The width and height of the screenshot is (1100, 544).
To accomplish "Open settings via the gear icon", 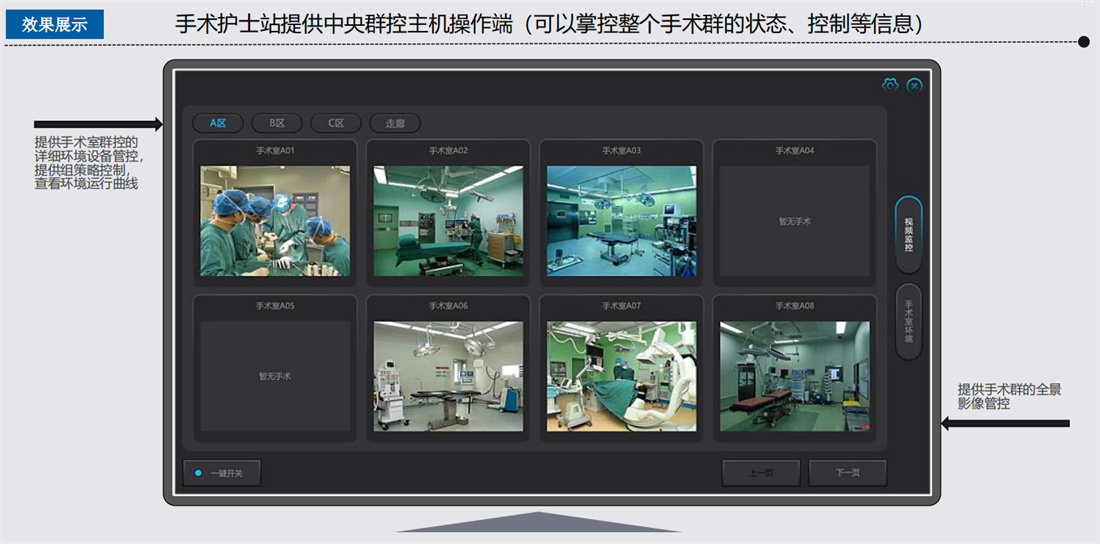I will point(890,85).
